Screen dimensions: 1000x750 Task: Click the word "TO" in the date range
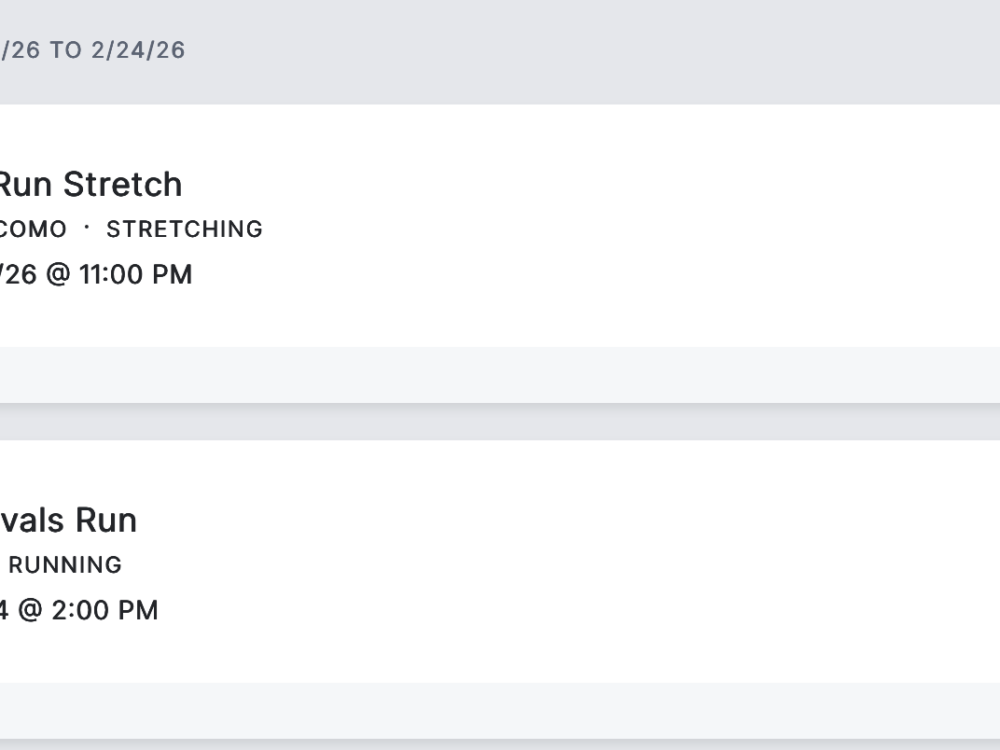(66, 50)
